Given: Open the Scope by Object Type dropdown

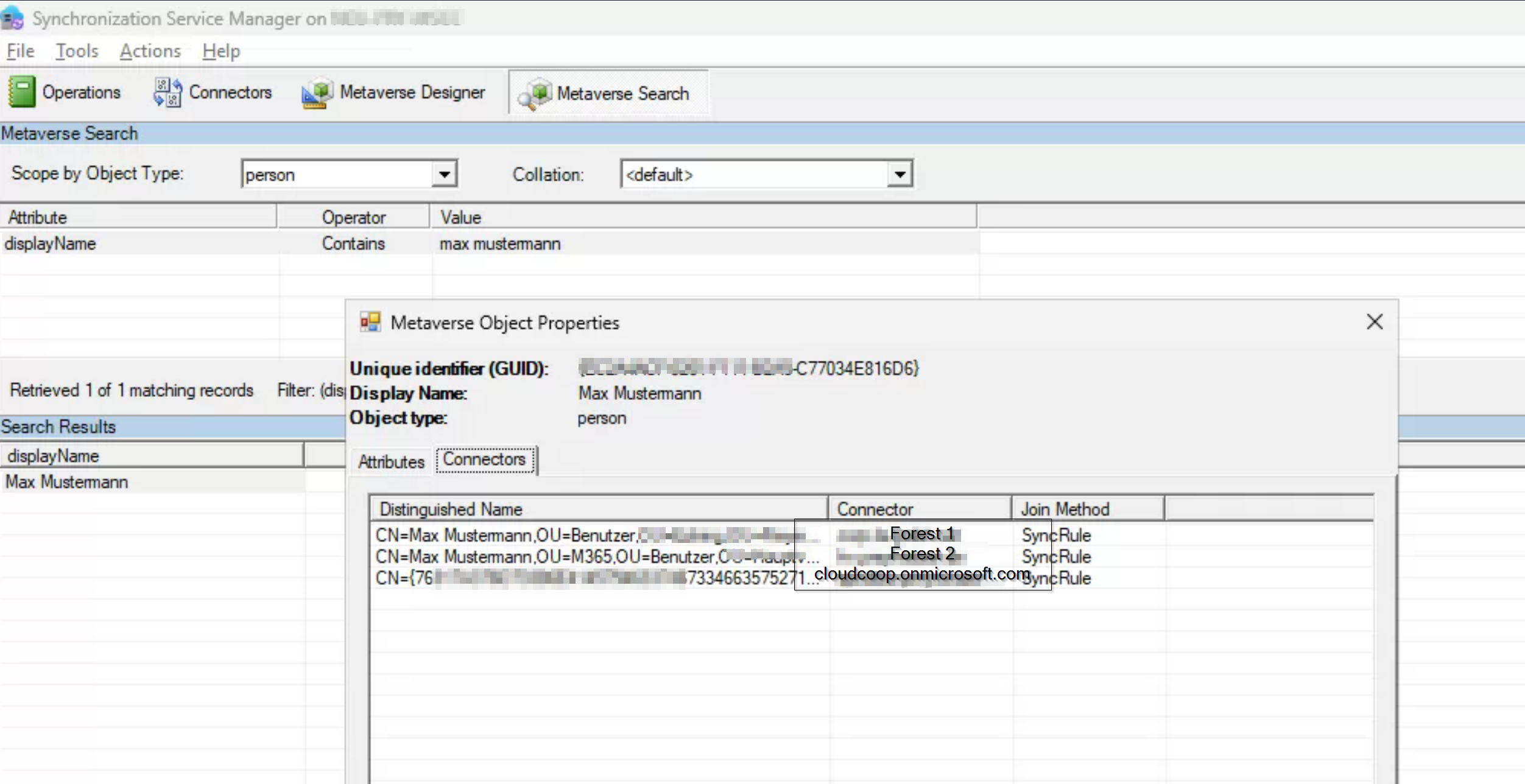Looking at the screenshot, I should (445, 175).
